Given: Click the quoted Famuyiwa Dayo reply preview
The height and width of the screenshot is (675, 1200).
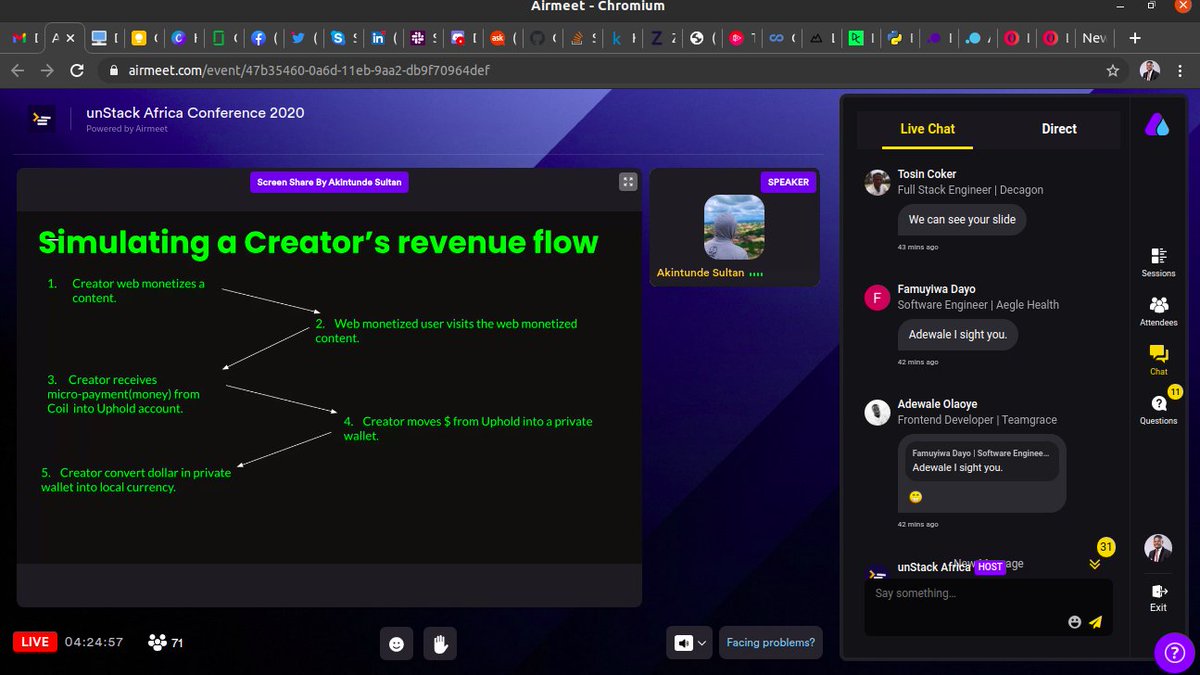Looking at the screenshot, I should click(x=981, y=460).
